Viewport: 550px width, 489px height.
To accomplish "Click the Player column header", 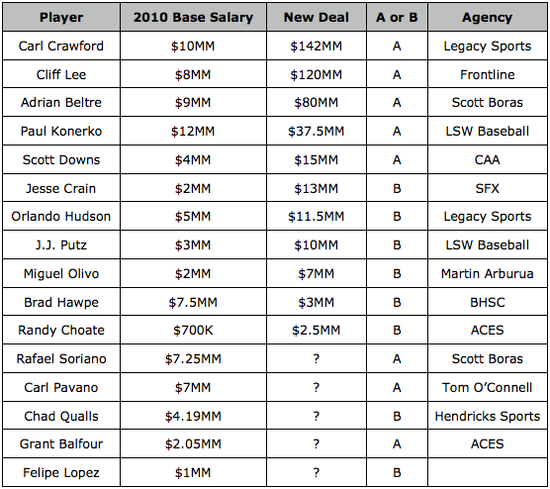I will tap(61, 17).
